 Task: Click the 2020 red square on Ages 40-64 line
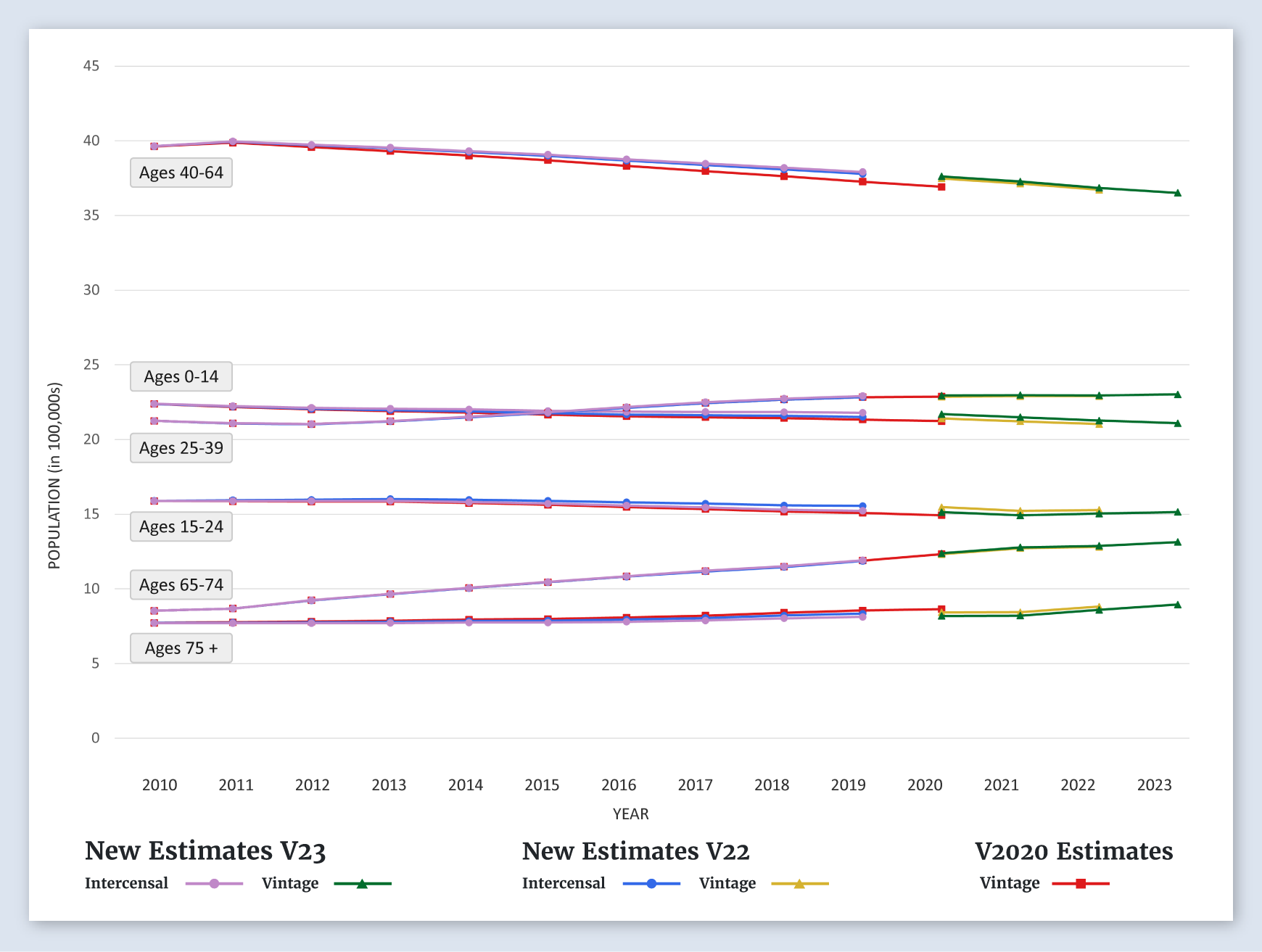click(x=941, y=187)
